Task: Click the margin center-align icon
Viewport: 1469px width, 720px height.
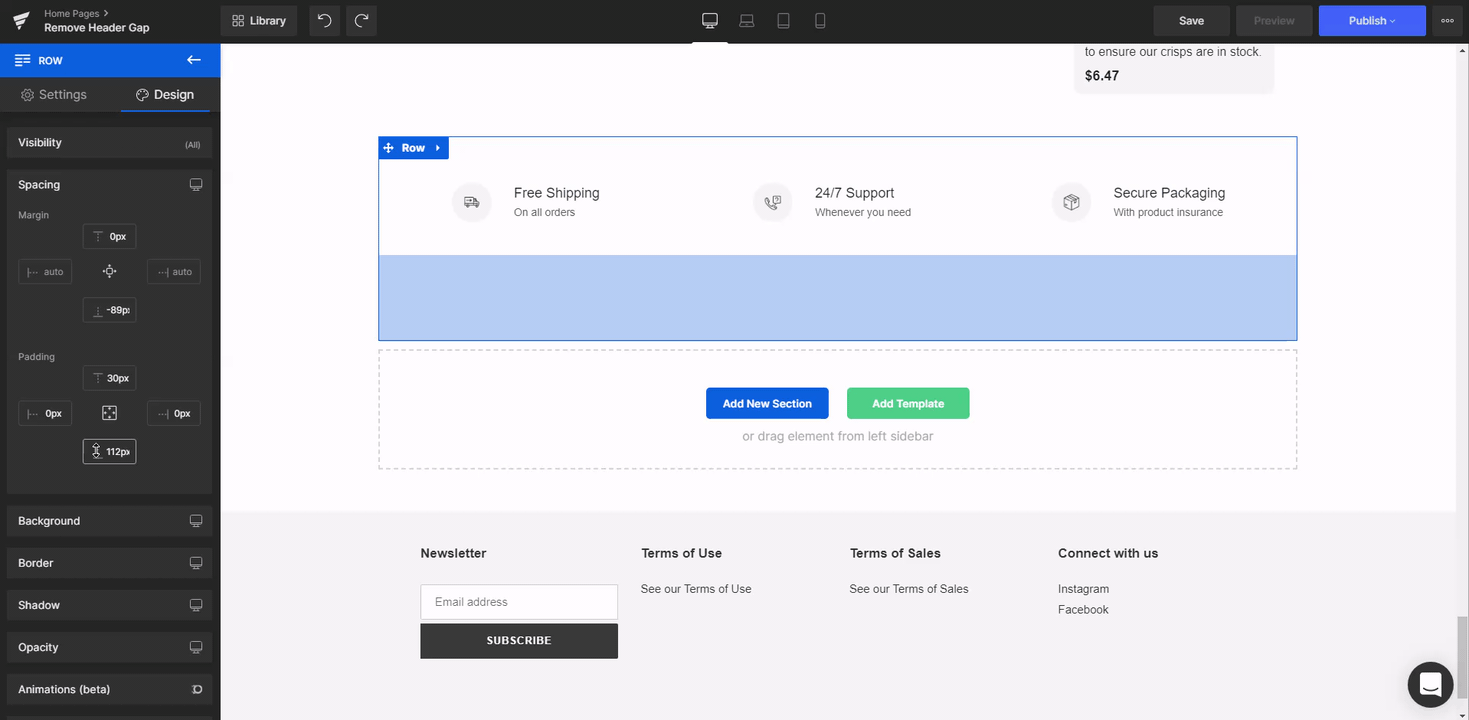Action: point(110,272)
